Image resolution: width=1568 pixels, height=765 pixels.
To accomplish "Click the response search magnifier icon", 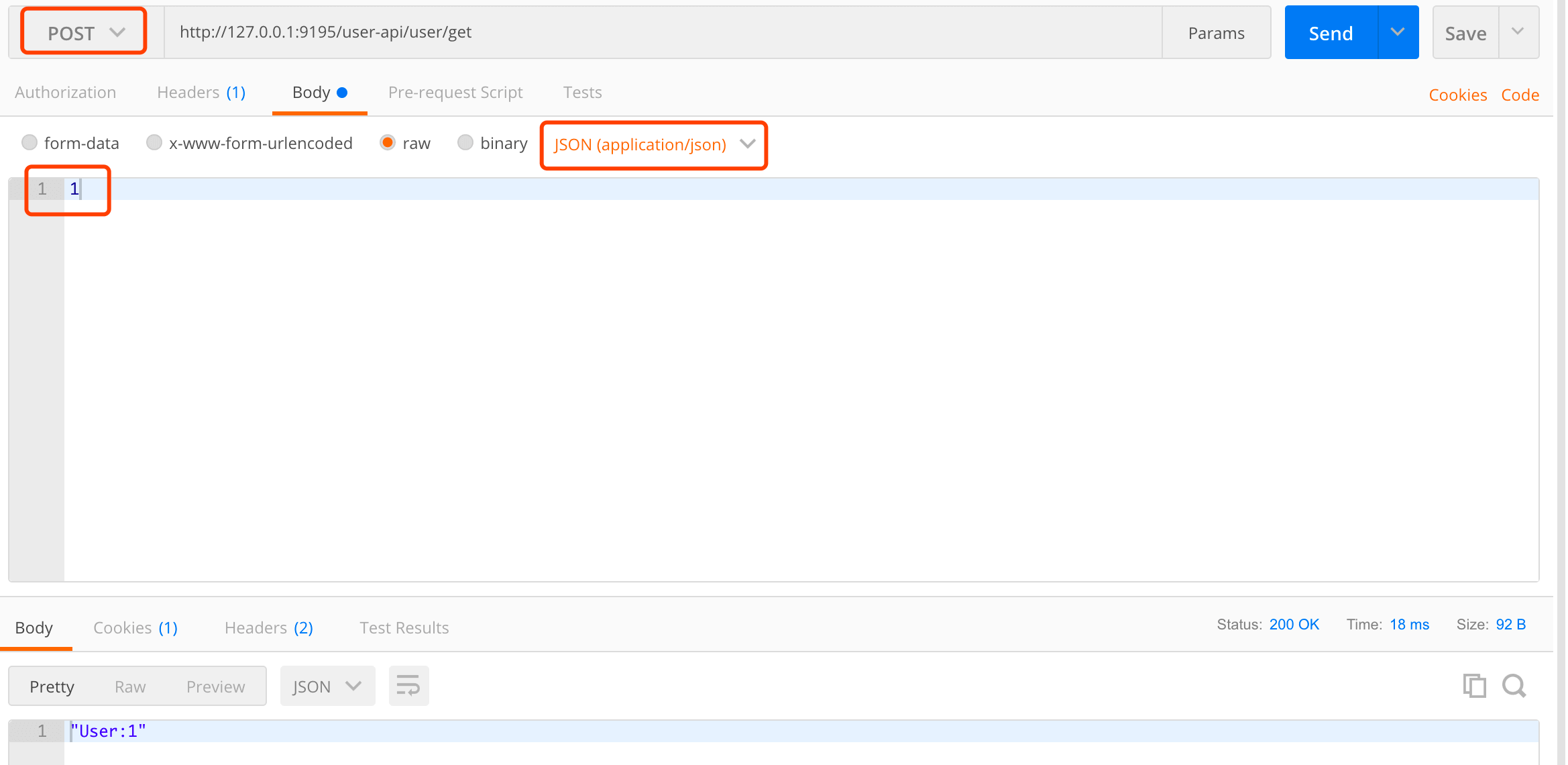I will [x=1514, y=686].
